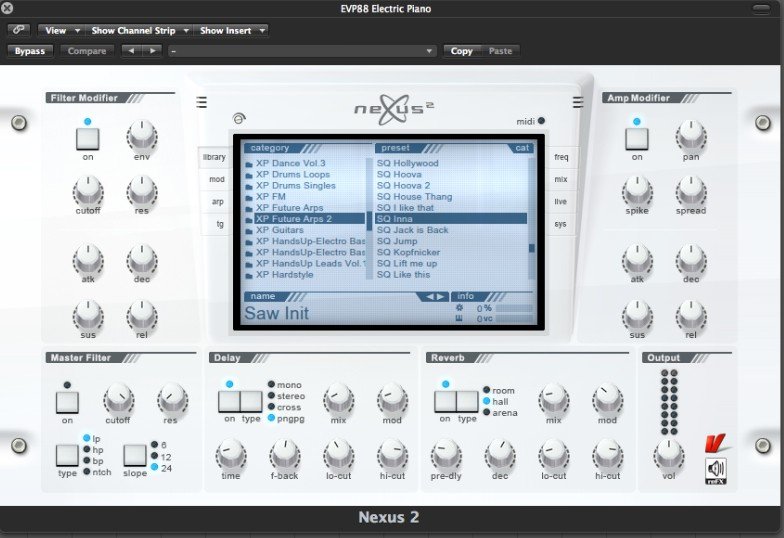This screenshot has height=538, width=784.
Task: Switch to the library tab
Action: pos(214,157)
